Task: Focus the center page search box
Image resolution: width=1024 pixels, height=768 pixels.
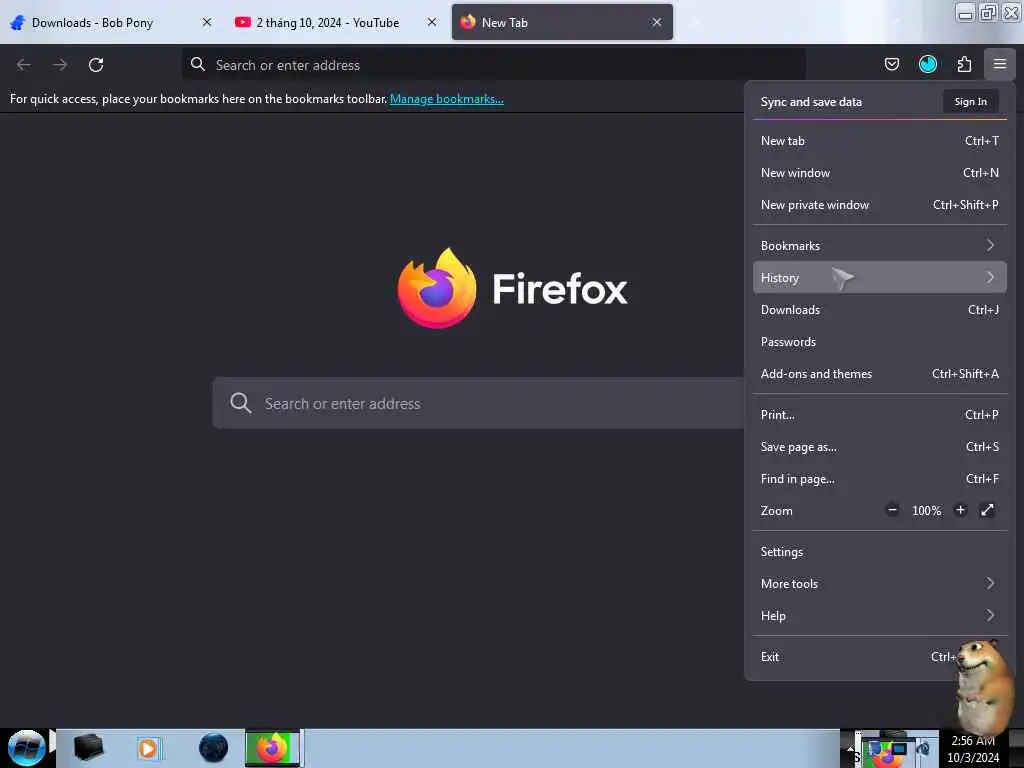Action: pyautogui.click(x=478, y=403)
